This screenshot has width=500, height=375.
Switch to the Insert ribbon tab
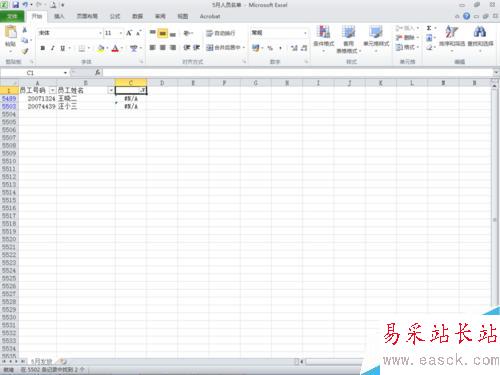[x=59, y=16]
